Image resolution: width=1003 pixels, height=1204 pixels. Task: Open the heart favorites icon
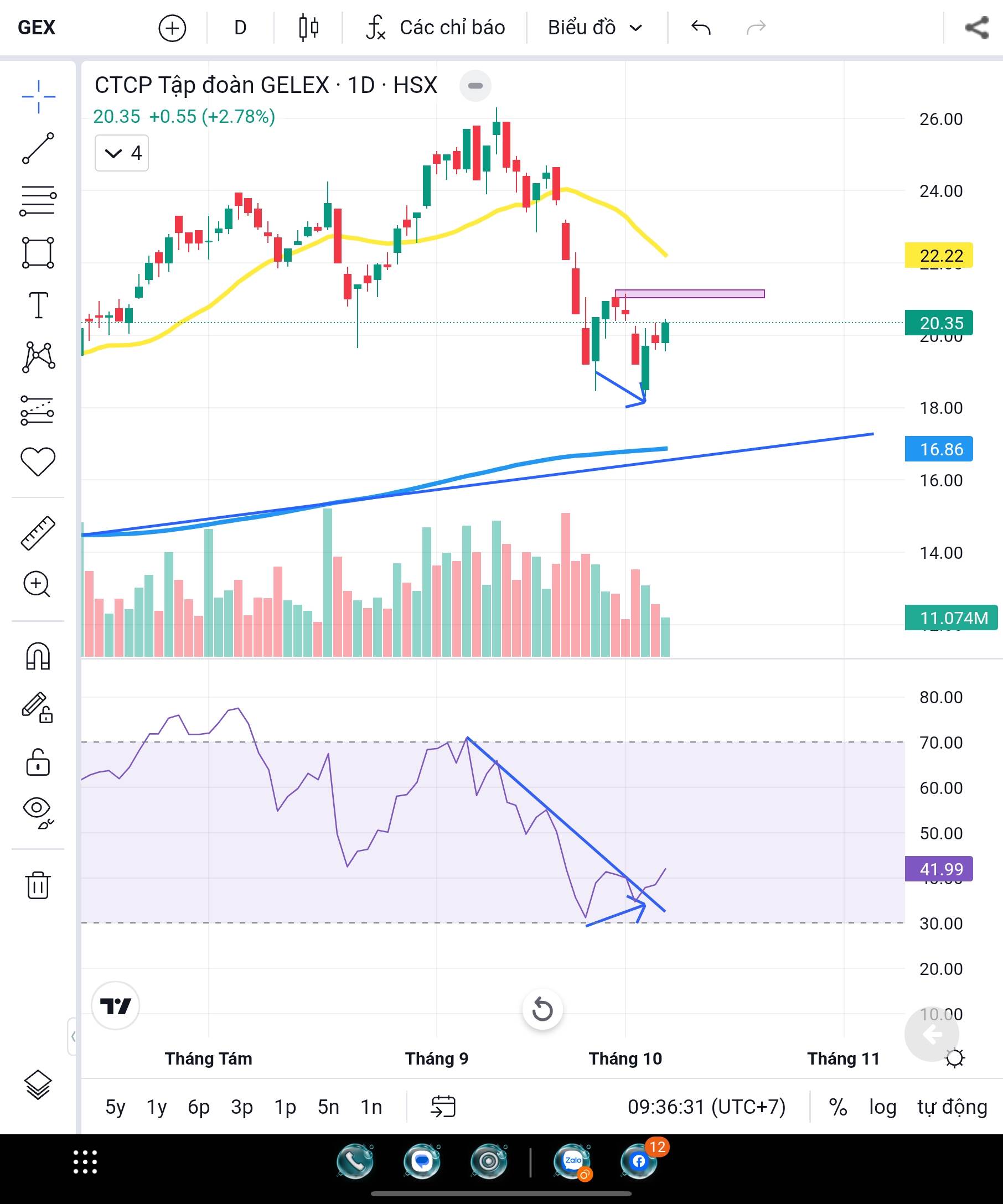(38, 461)
